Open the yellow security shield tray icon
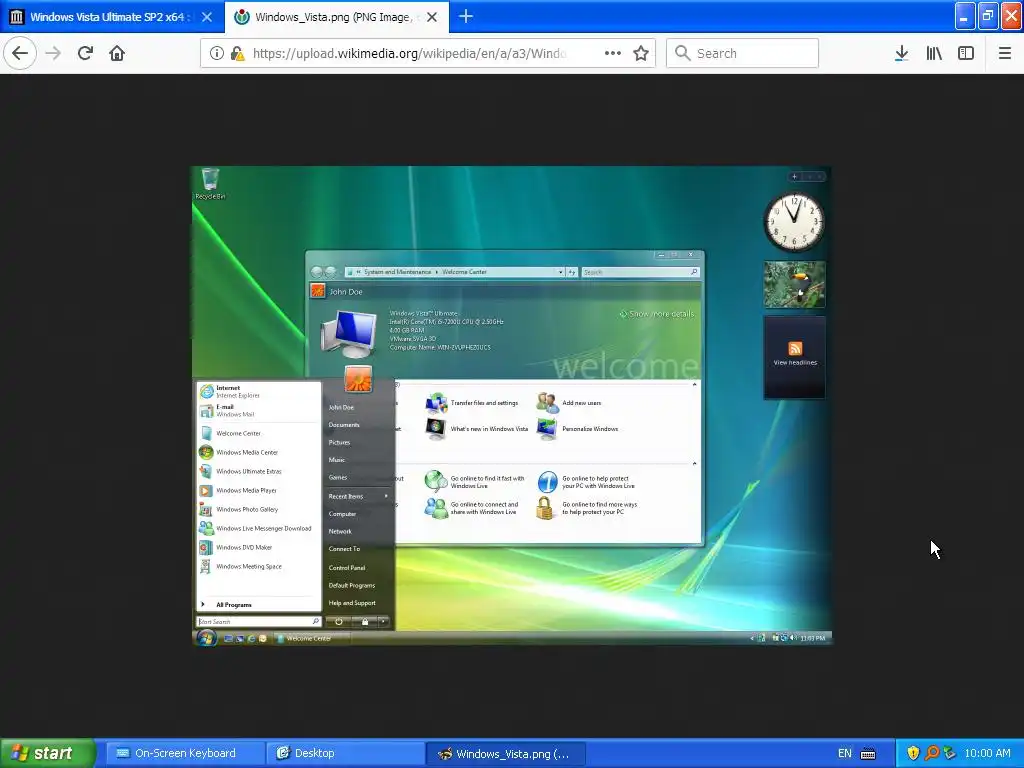Viewport: 1024px width, 768px height. [x=913, y=753]
